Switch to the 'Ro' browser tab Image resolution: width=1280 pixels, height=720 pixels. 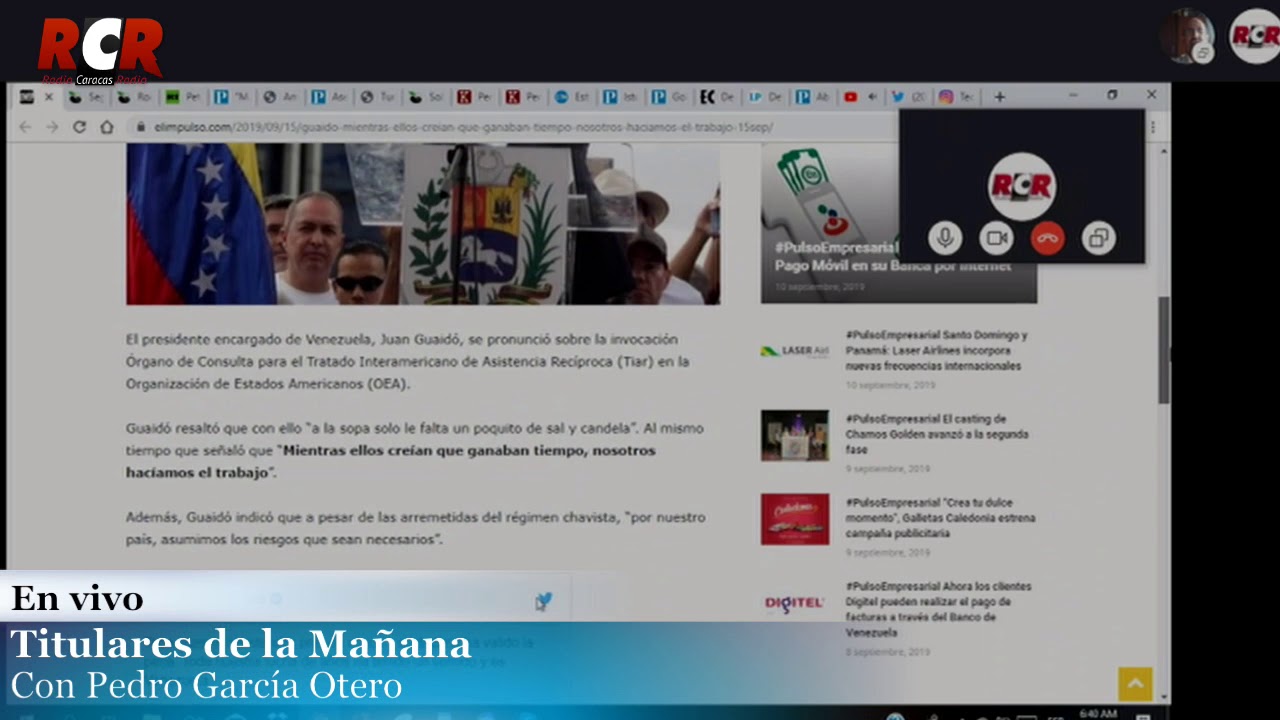pos(135,97)
